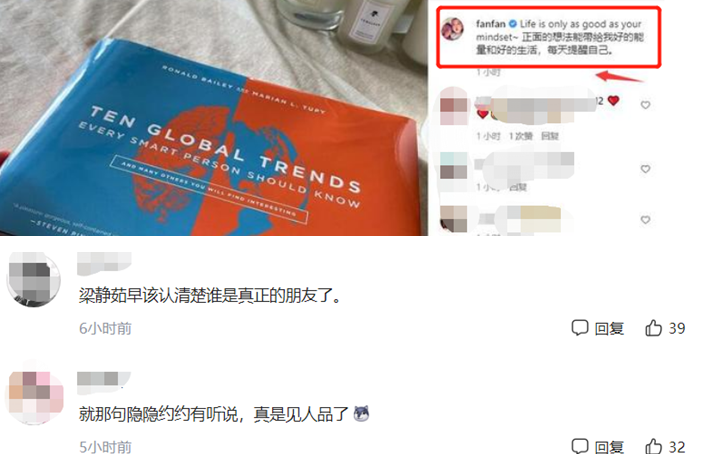This screenshot has width=709, height=454.
Task: Click the 39 like count
Action: (x=676, y=328)
